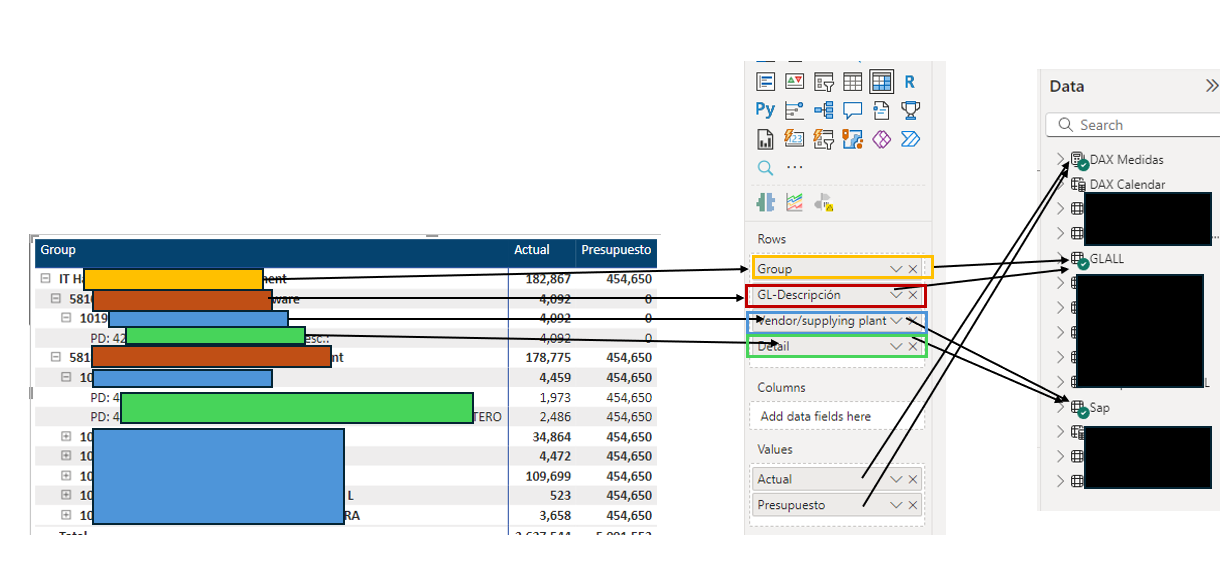Open GL-Descripción field dropdown chevron
This screenshot has height=569, width=1229.
tap(896, 295)
